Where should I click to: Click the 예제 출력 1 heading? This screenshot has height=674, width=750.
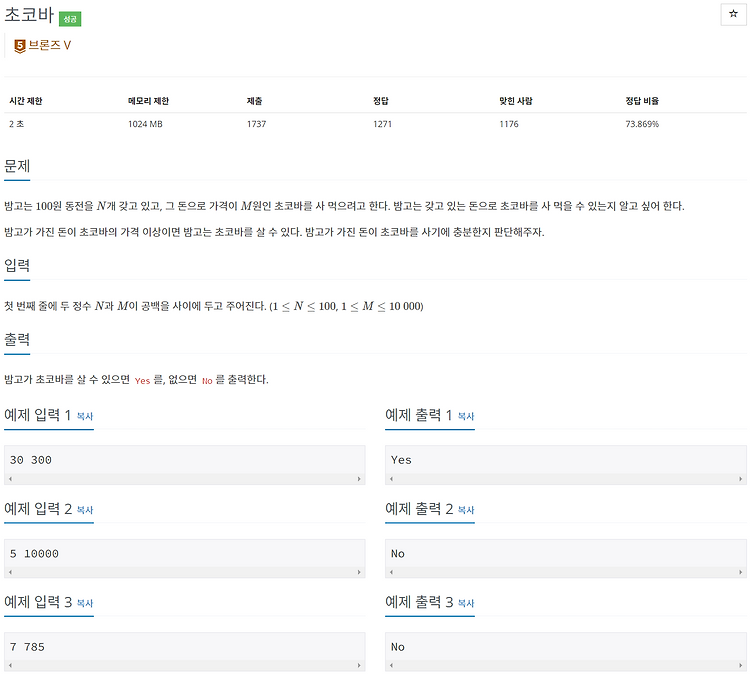(419, 415)
